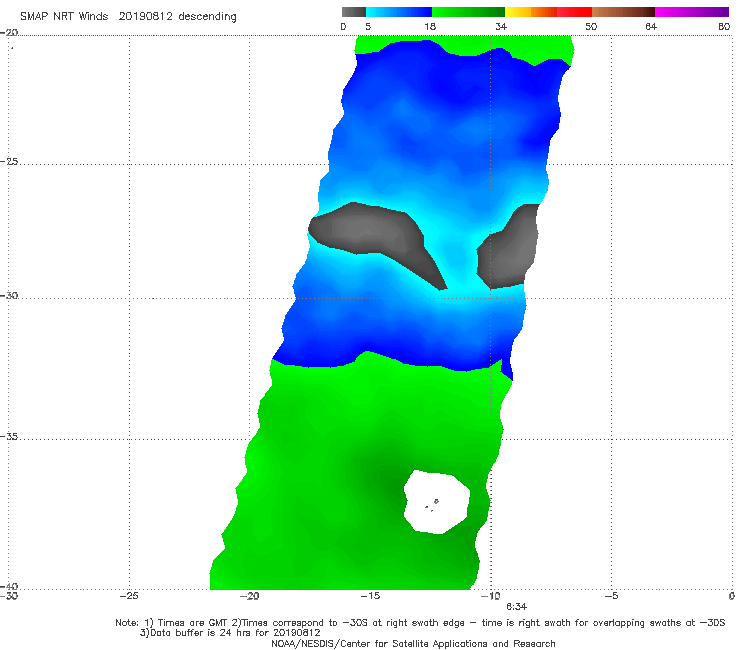
Task: Click the longitude label '-25' on bottom axis
Action: tap(129, 596)
